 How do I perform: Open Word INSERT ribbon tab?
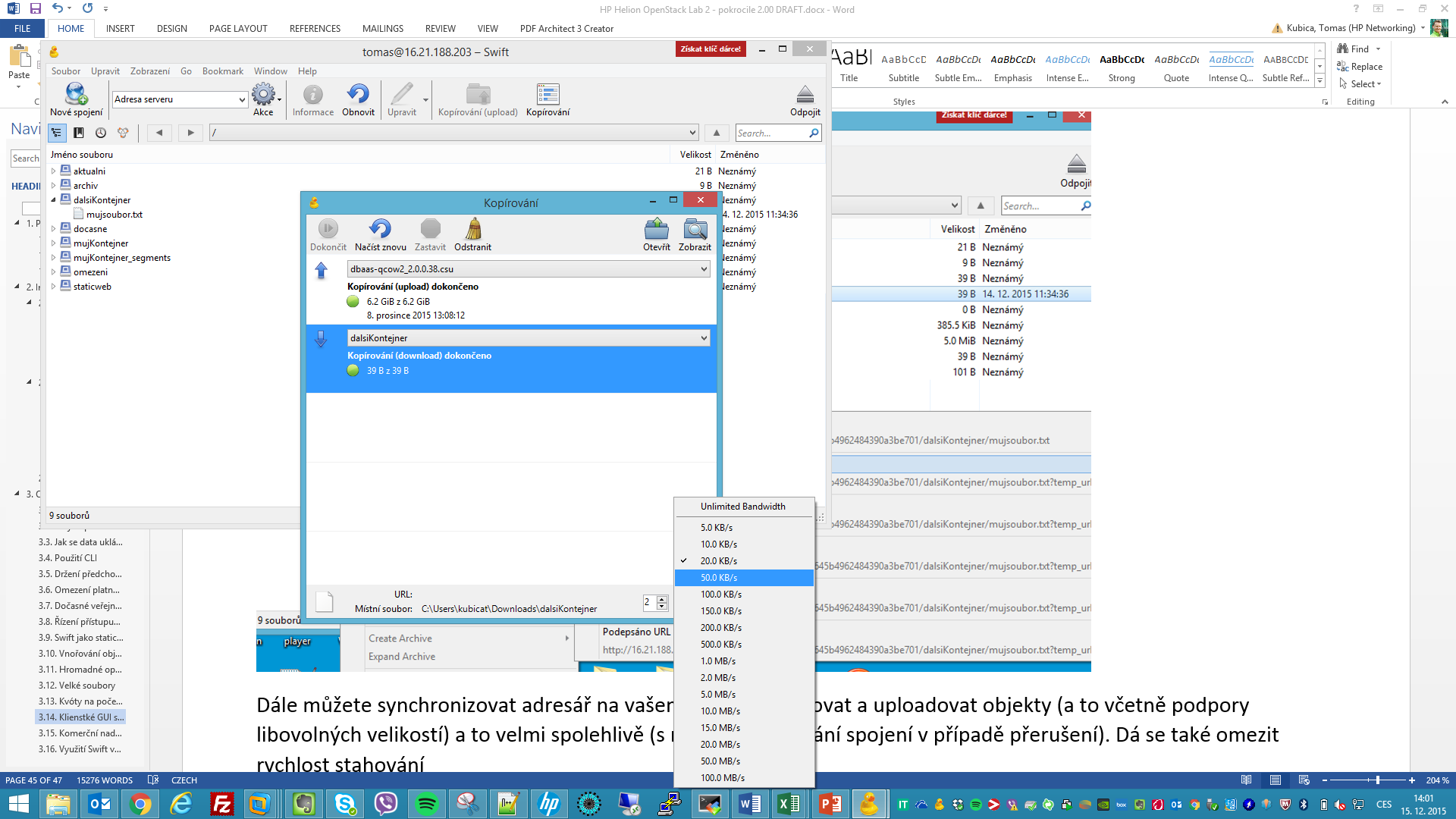(x=121, y=29)
